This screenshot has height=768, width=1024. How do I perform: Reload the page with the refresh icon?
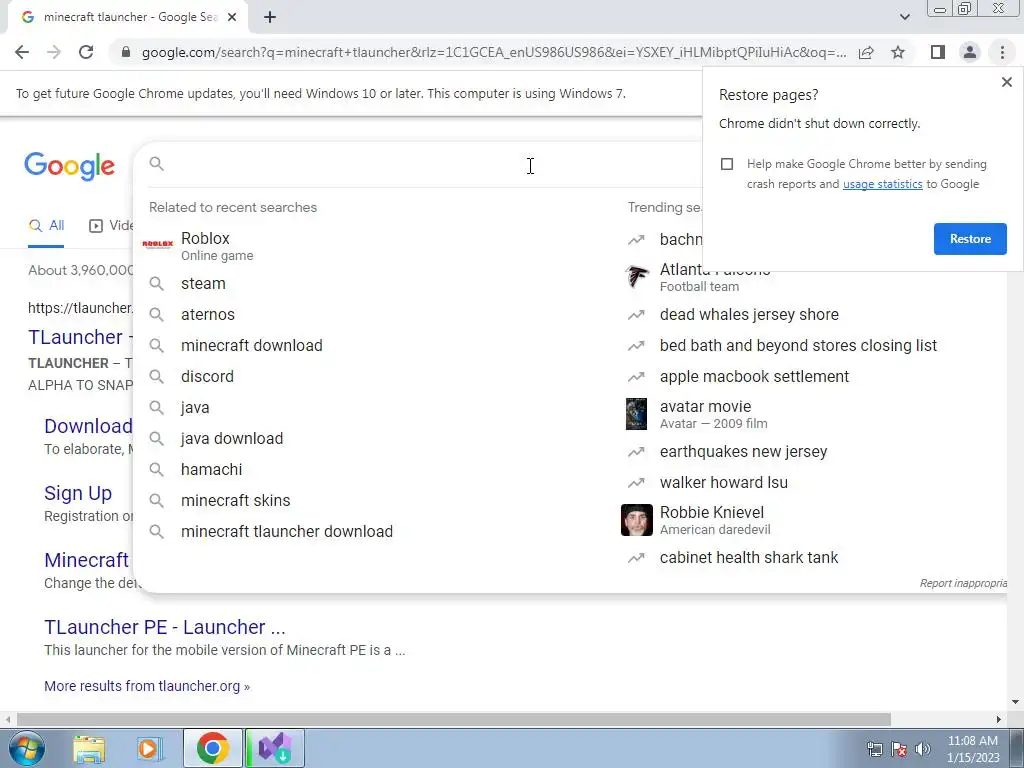[x=86, y=52]
